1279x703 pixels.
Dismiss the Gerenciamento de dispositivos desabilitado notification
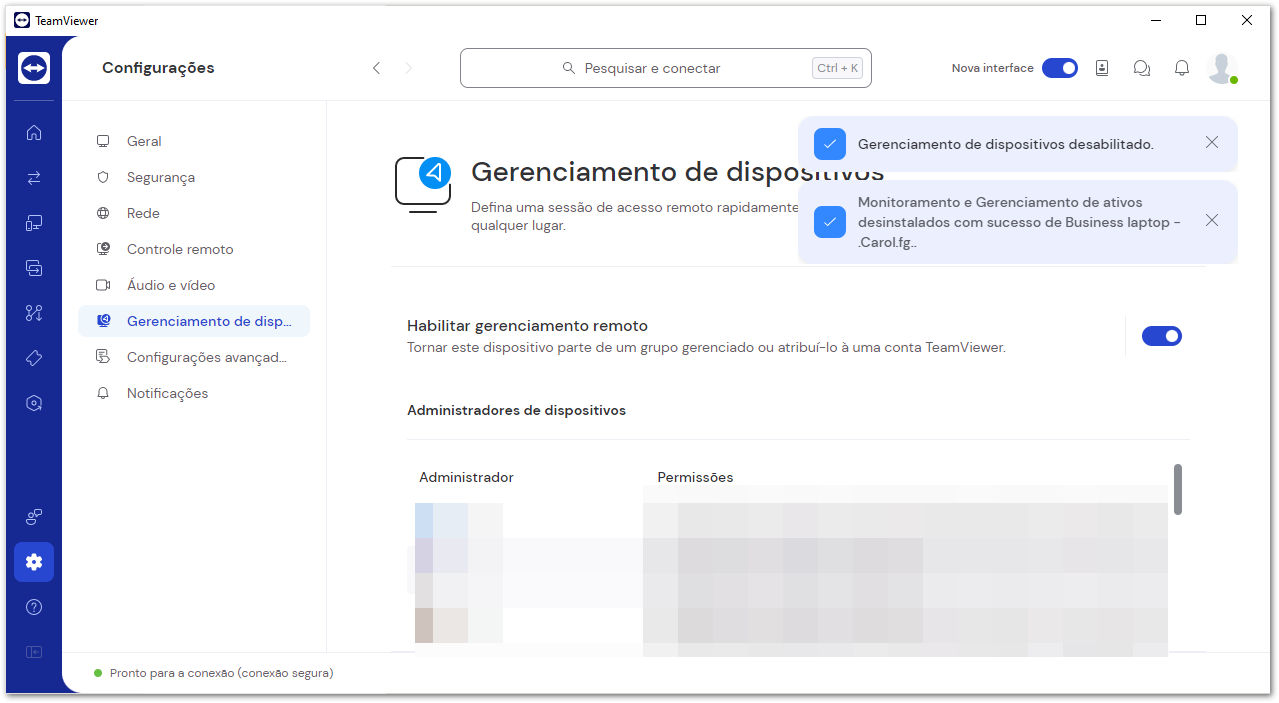pos(1211,143)
